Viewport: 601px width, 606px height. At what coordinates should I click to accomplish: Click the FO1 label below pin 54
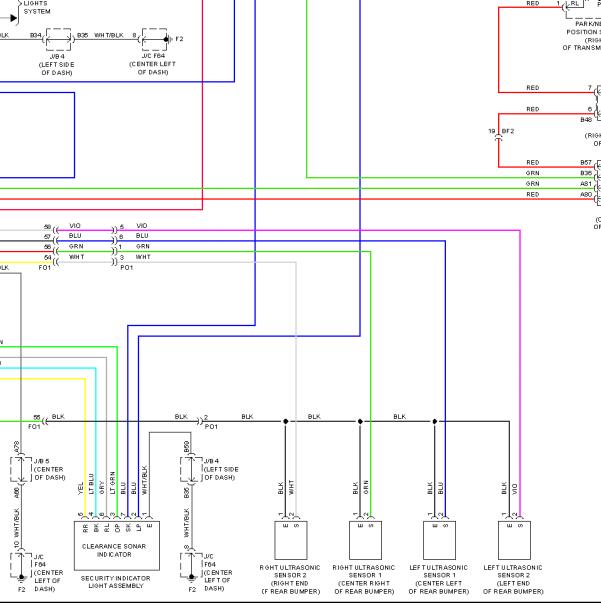pos(45,267)
